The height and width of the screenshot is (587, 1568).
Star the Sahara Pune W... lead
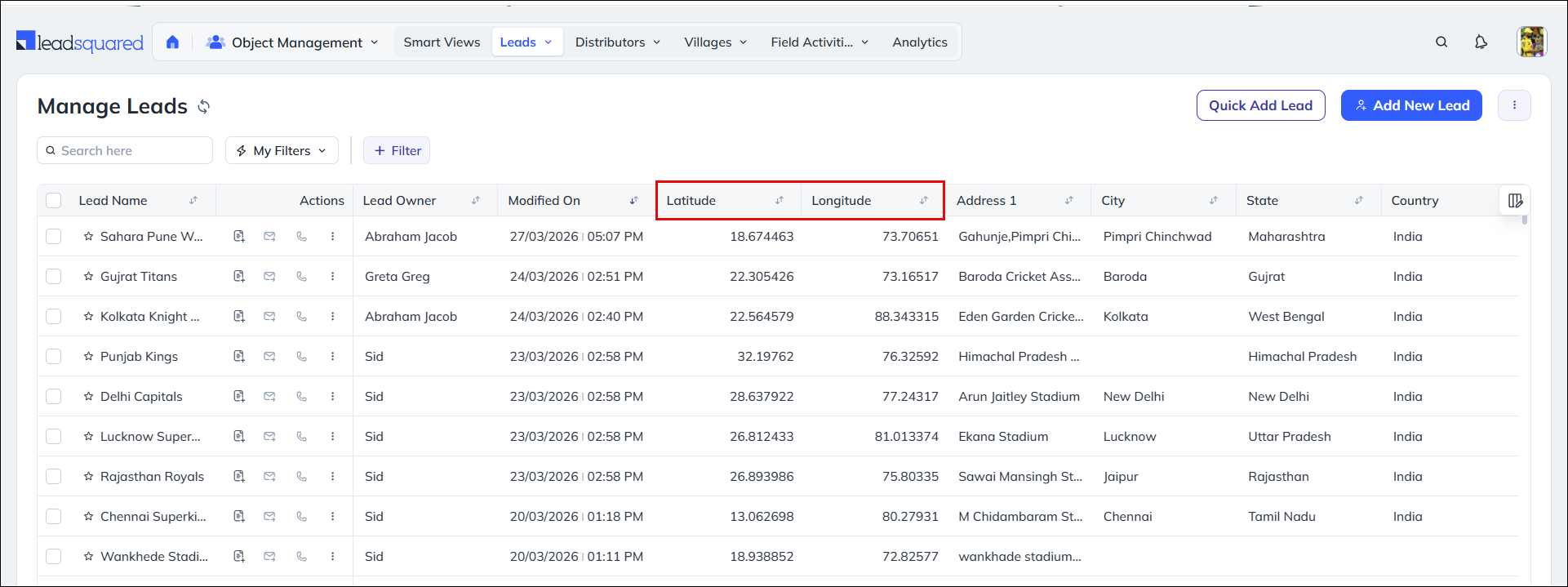[88, 237]
